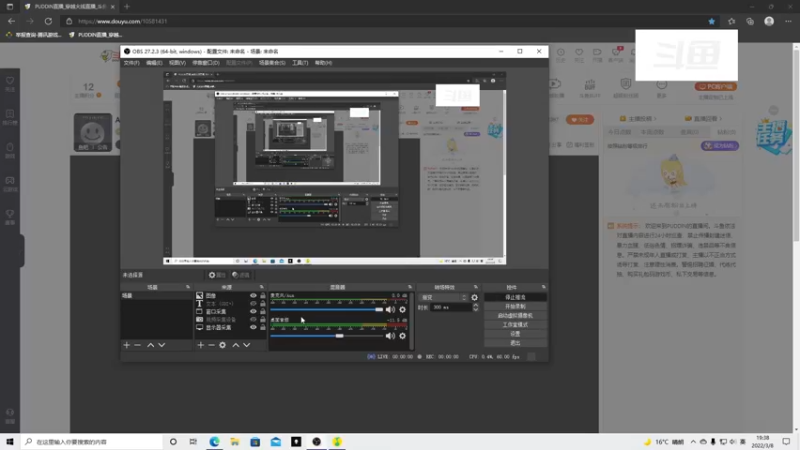Click the 退出 button in OBS controls
This screenshot has height=450, width=800.
[x=515, y=343]
